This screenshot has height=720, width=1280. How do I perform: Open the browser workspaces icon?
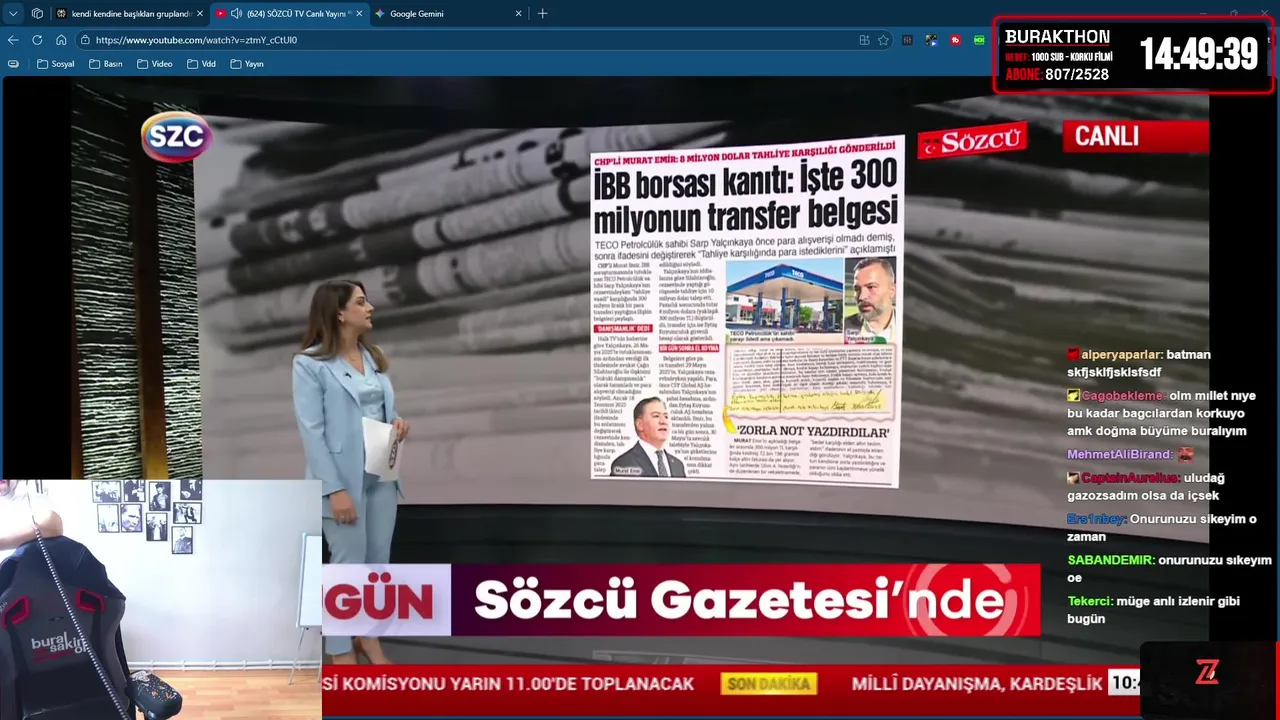[x=37, y=14]
